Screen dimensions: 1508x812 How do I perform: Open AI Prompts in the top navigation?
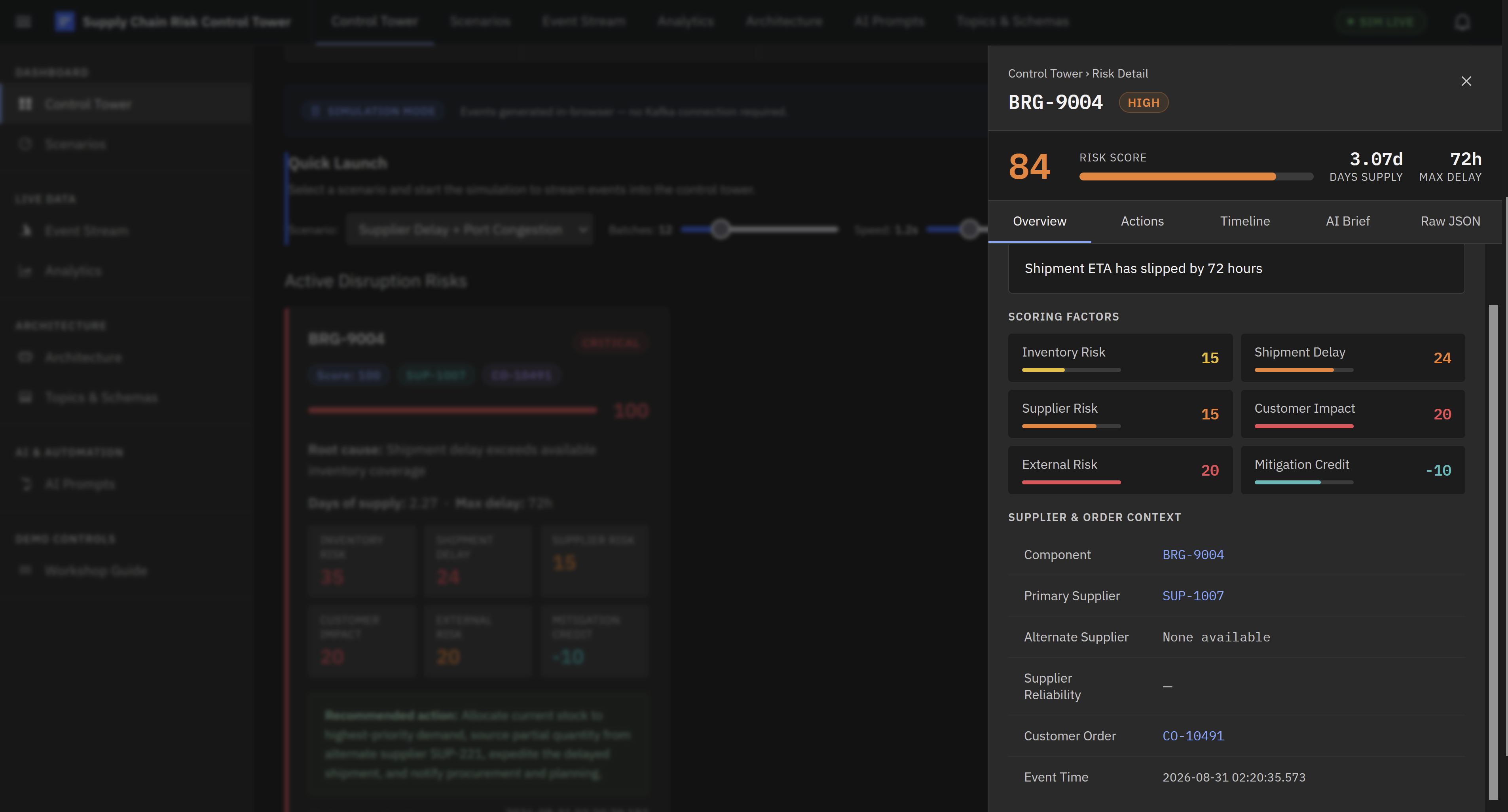coord(889,22)
